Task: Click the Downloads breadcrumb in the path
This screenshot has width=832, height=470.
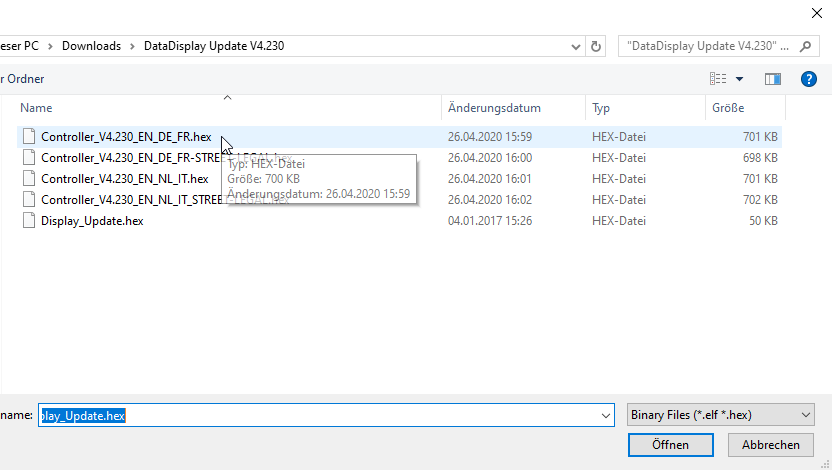Action: point(91,46)
